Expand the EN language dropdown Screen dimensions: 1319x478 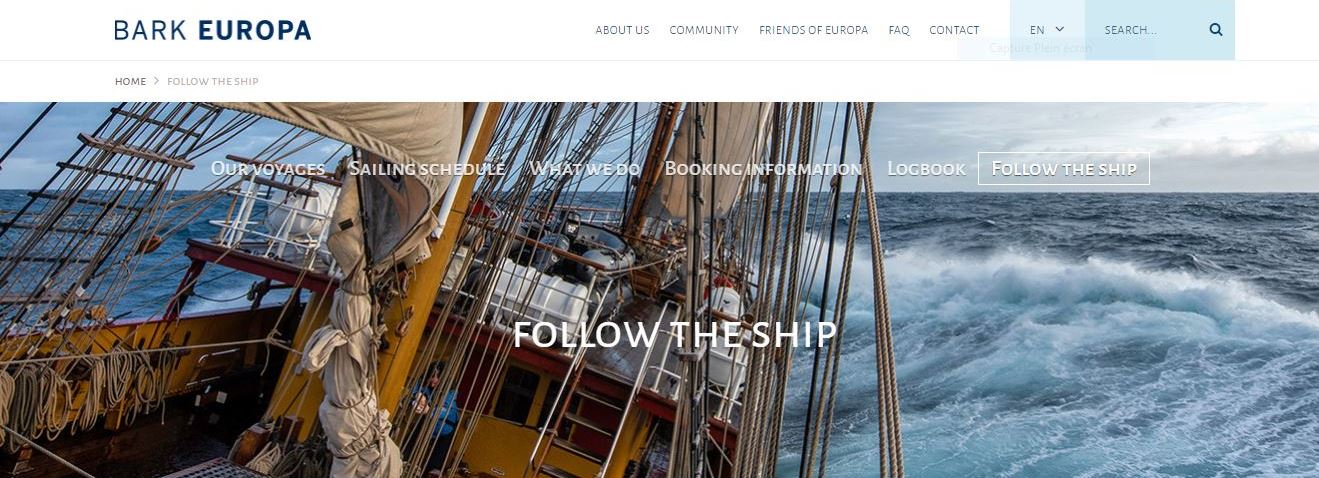click(x=1047, y=30)
